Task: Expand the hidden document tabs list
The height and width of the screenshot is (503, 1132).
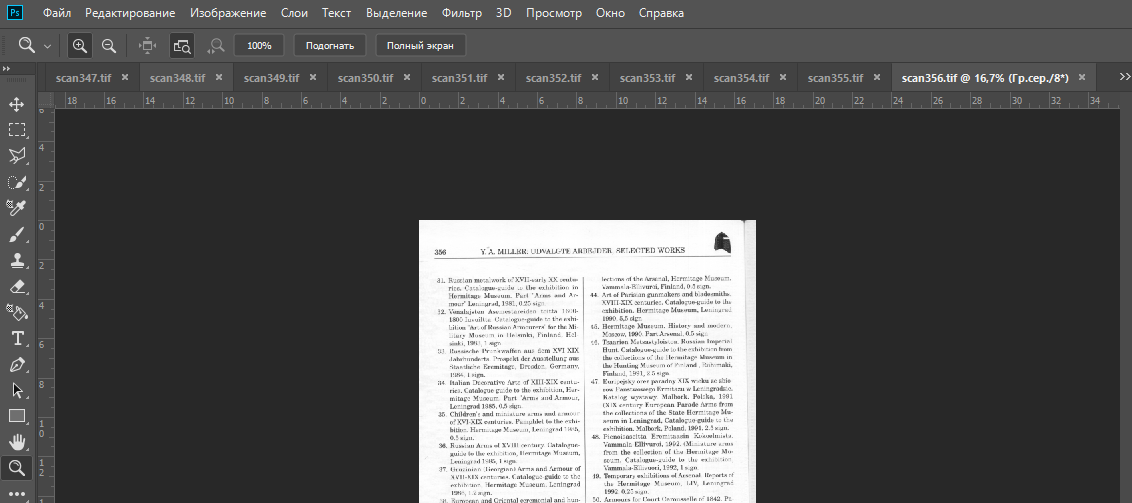Action: tap(1118, 77)
